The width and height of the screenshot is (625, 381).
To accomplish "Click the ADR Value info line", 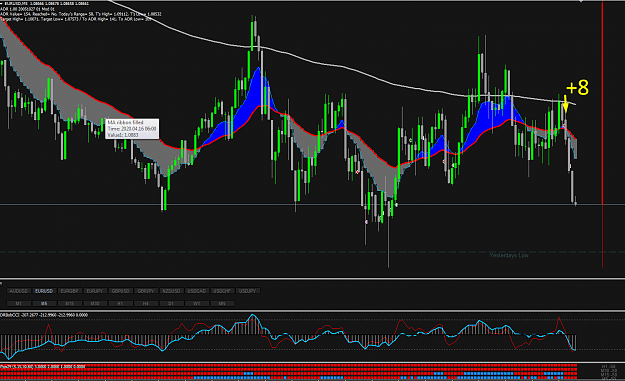I will click(x=81, y=14).
